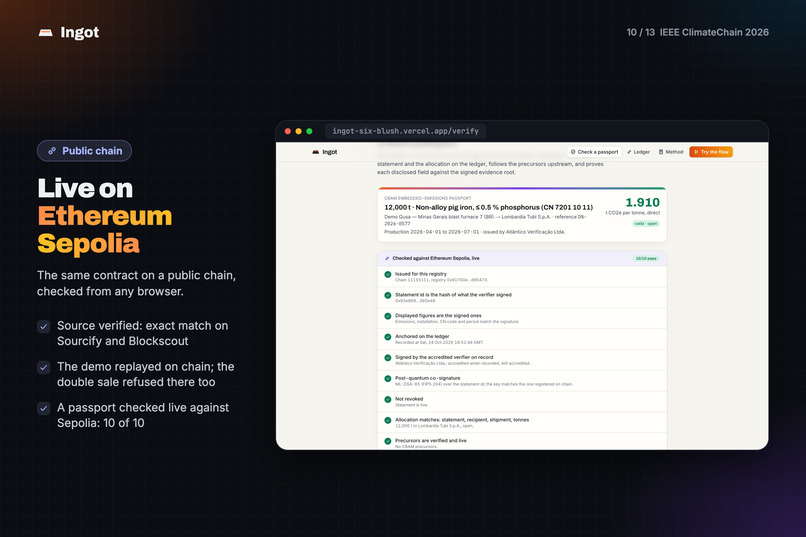Click Displayed figures are the signed ones text
The width and height of the screenshot is (806, 537).
pos(438,316)
